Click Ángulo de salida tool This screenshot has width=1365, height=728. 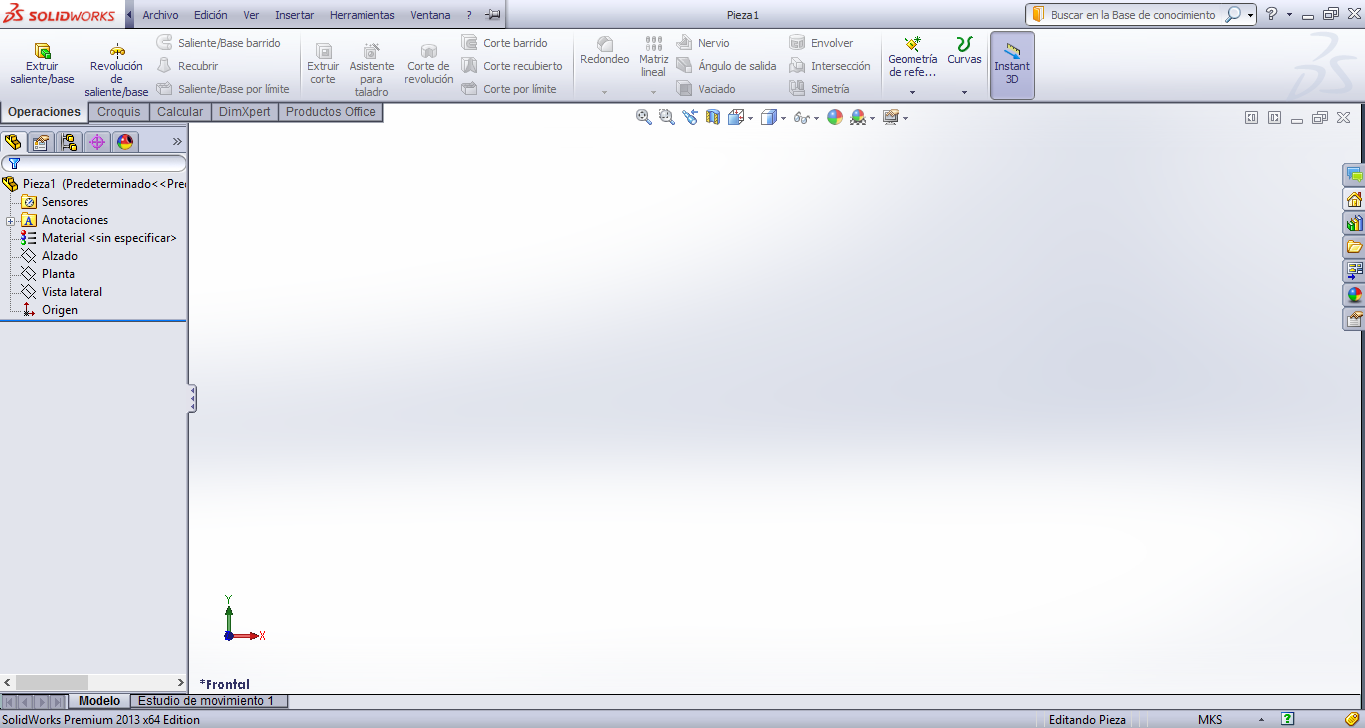726,66
